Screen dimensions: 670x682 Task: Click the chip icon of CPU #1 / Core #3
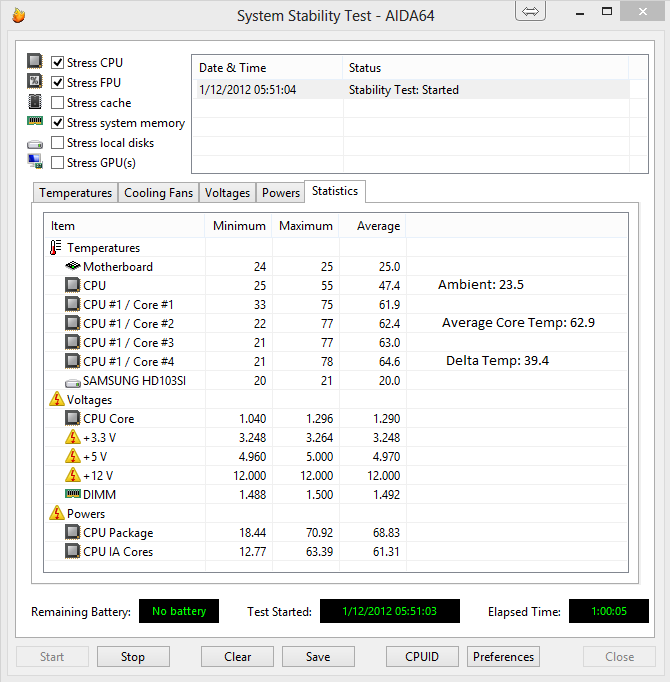(x=73, y=342)
